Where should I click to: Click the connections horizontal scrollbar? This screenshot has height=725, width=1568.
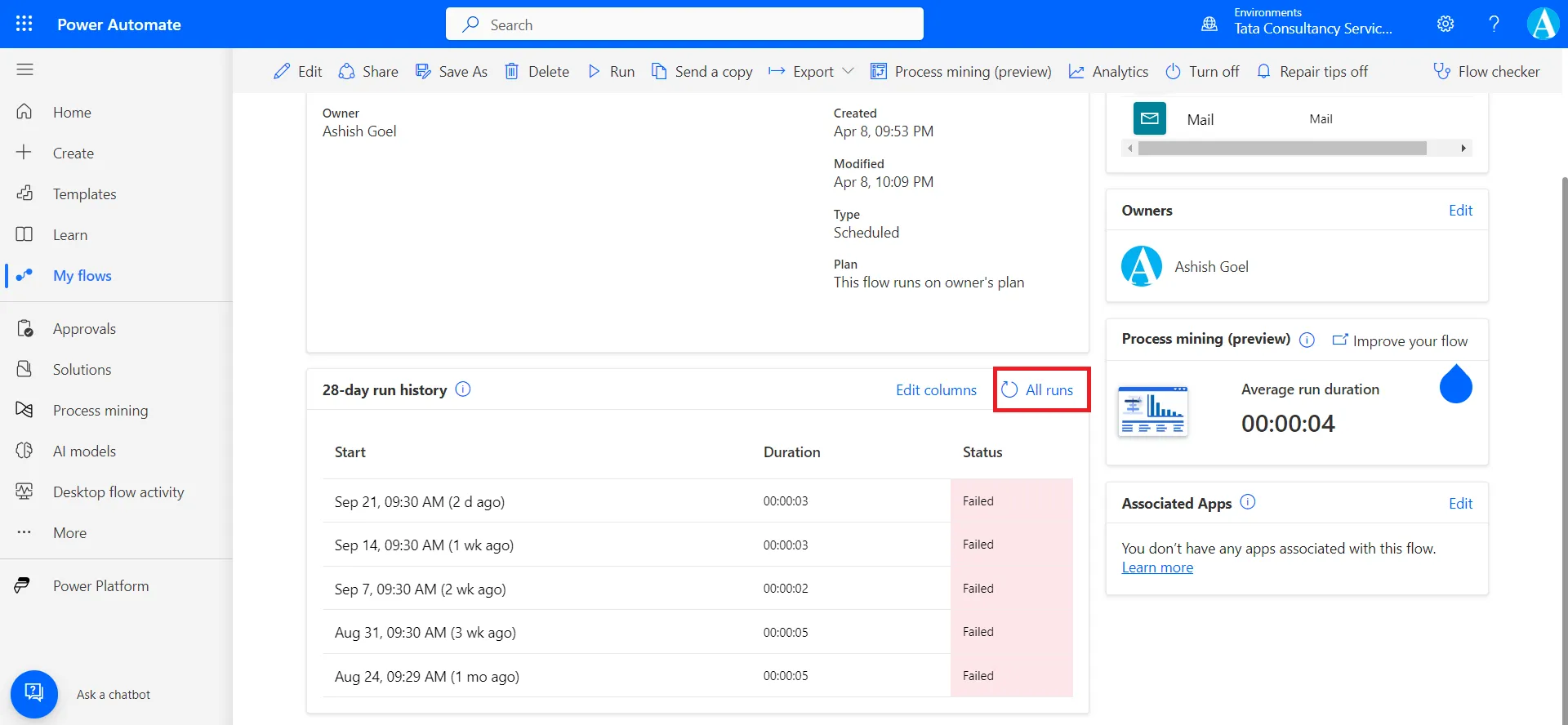pos(1282,148)
